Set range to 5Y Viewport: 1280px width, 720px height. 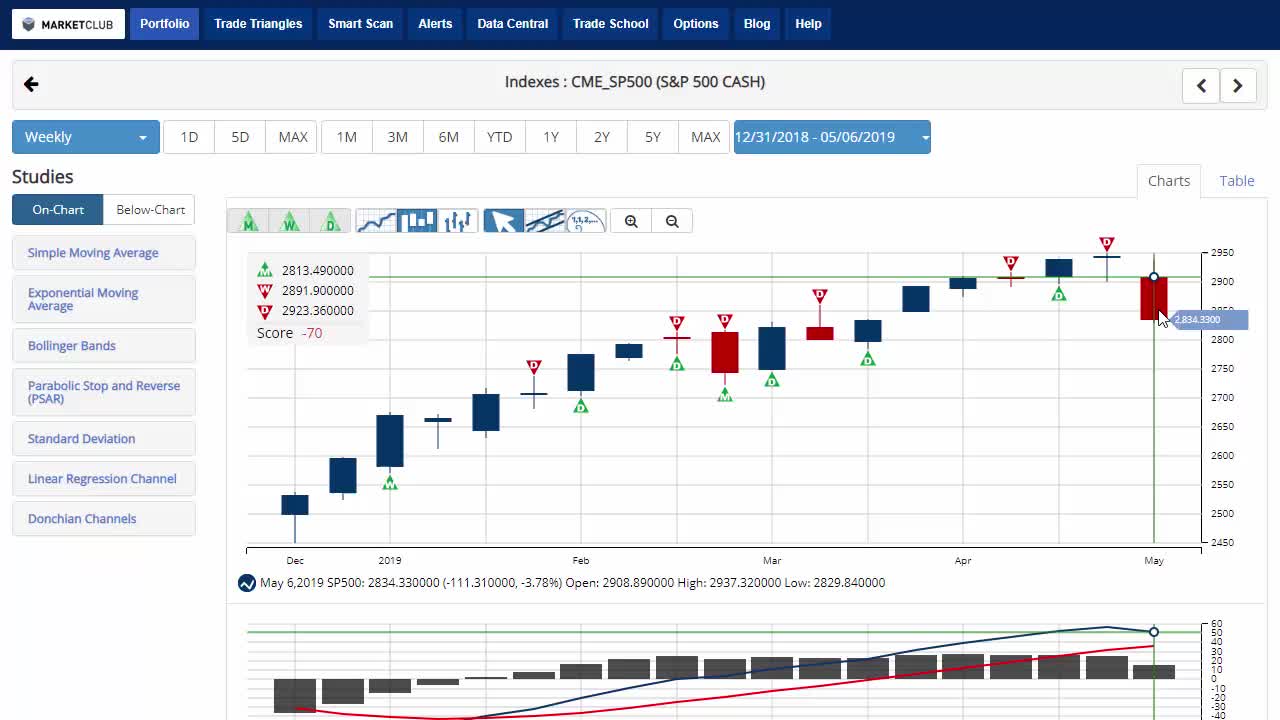pos(653,137)
